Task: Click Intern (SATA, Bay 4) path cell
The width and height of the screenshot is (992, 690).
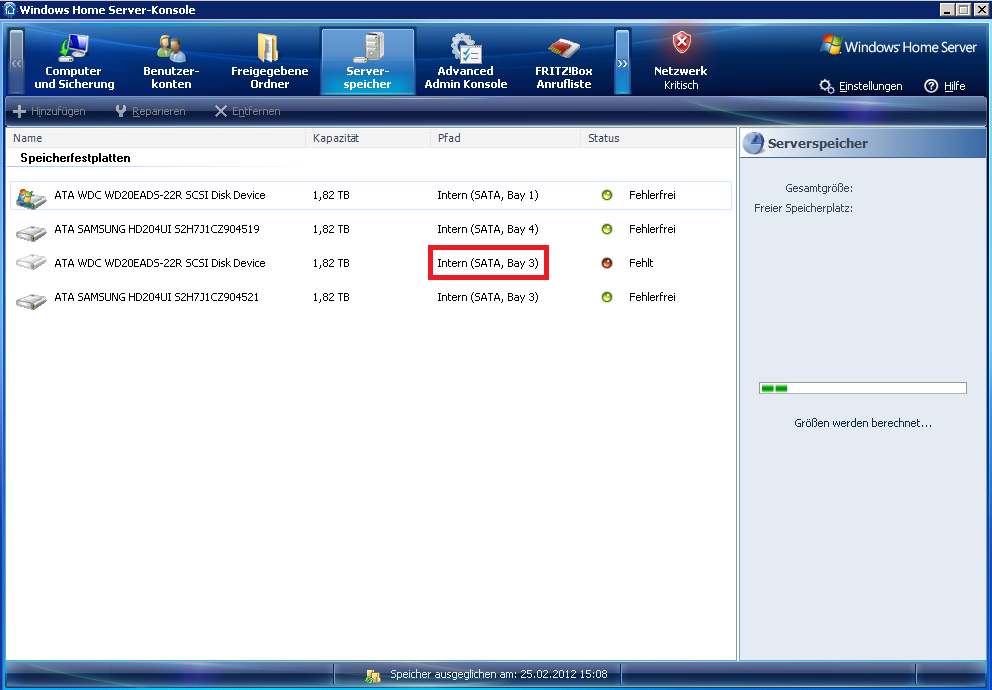Action: click(488, 229)
